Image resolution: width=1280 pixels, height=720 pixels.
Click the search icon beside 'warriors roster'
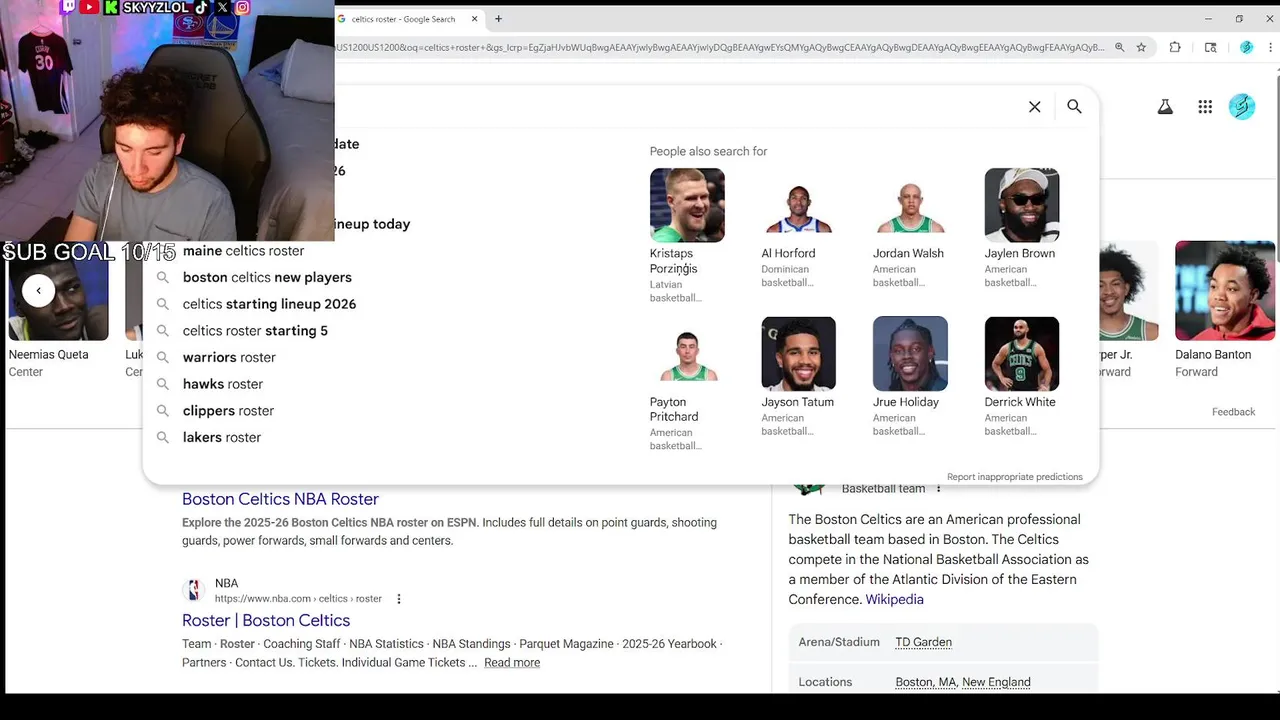(162, 358)
